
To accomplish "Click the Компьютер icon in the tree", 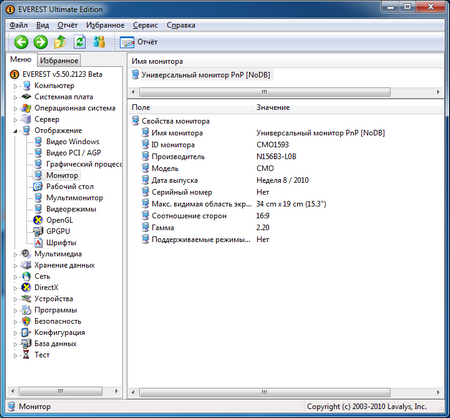I will [26, 86].
